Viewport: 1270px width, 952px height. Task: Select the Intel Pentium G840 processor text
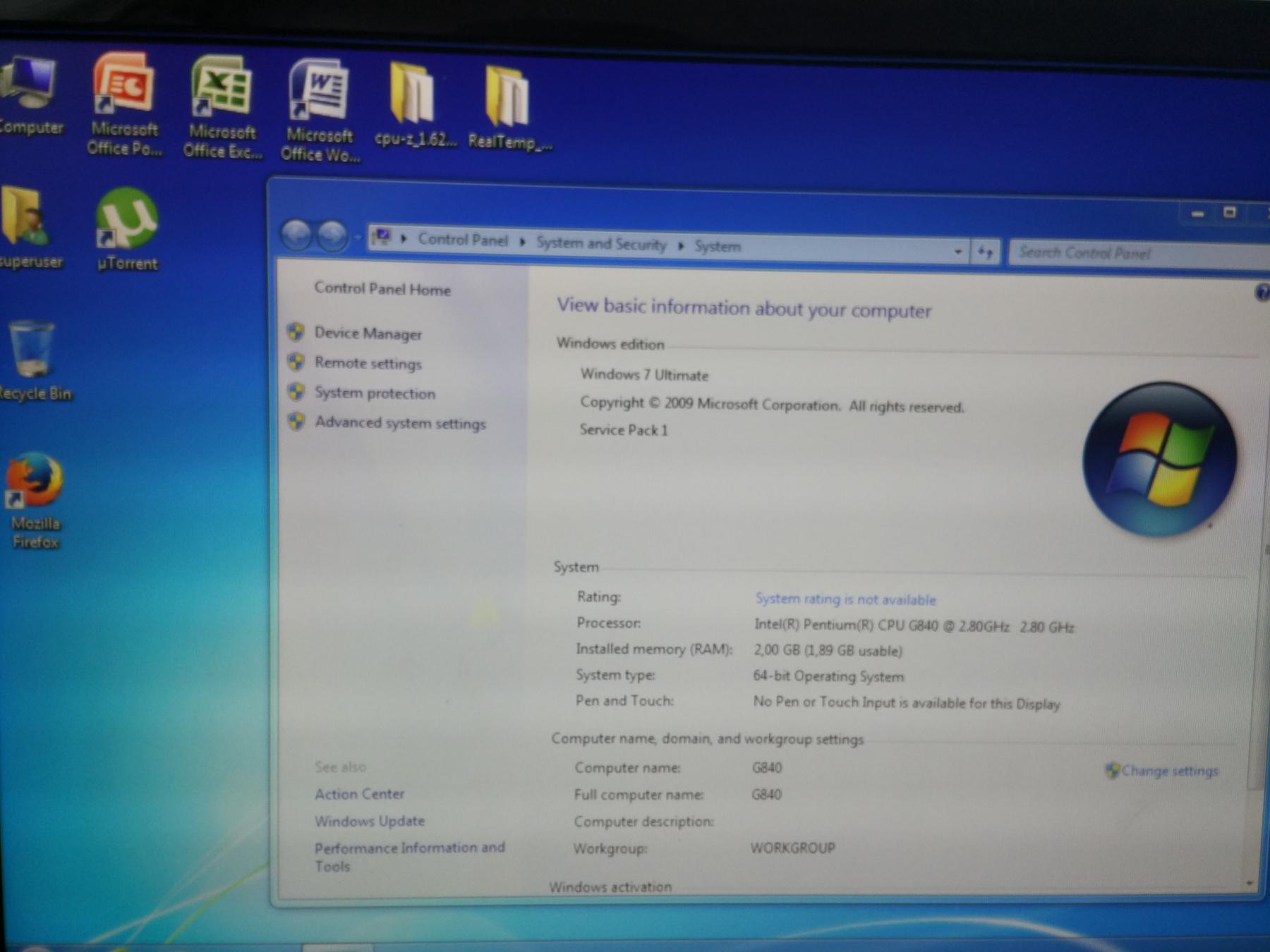point(914,626)
